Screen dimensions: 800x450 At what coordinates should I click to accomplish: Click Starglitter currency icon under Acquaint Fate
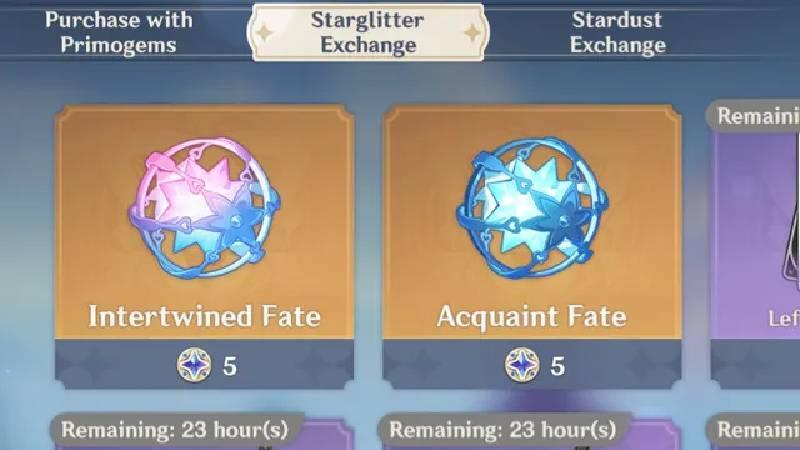click(x=522, y=365)
